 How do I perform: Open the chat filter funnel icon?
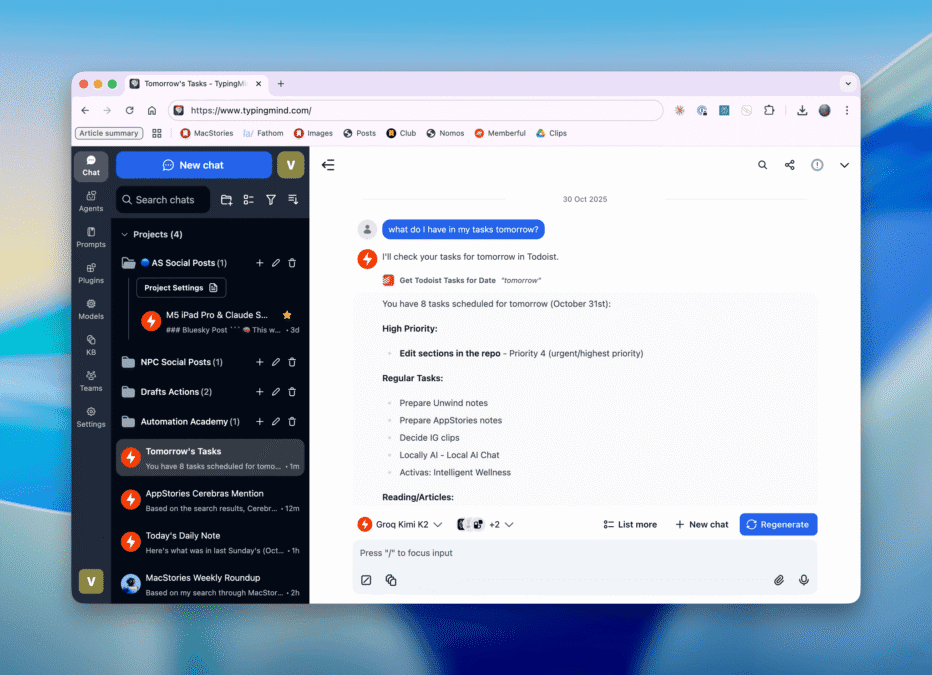click(271, 200)
